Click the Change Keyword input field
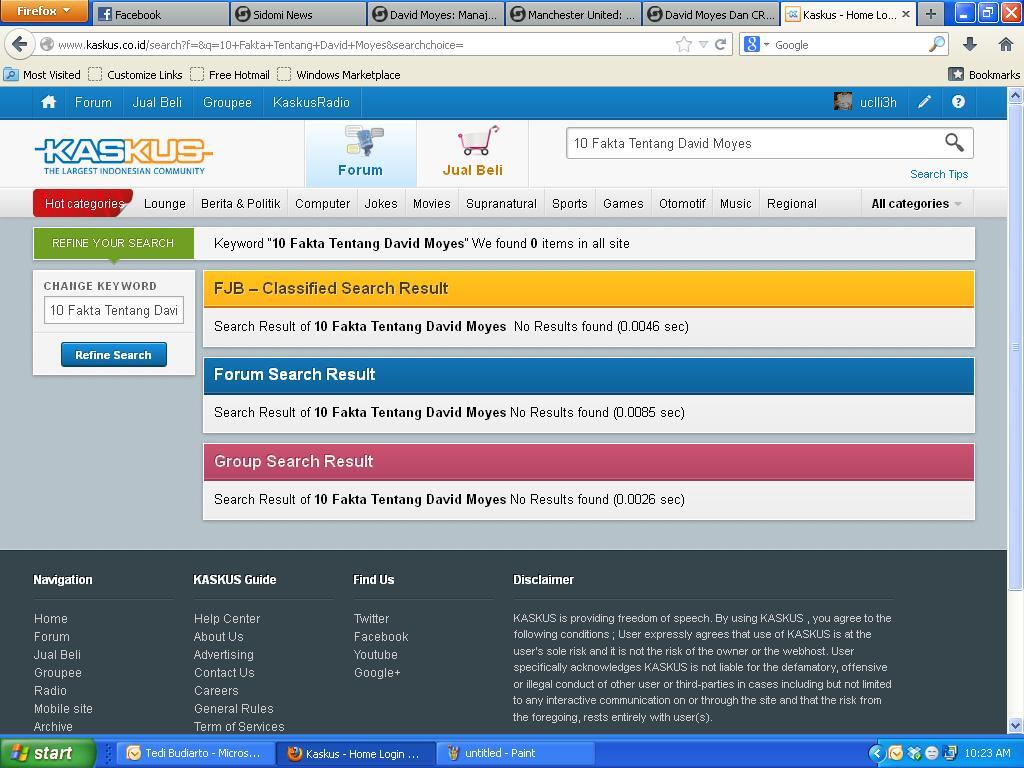 (114, 310)
